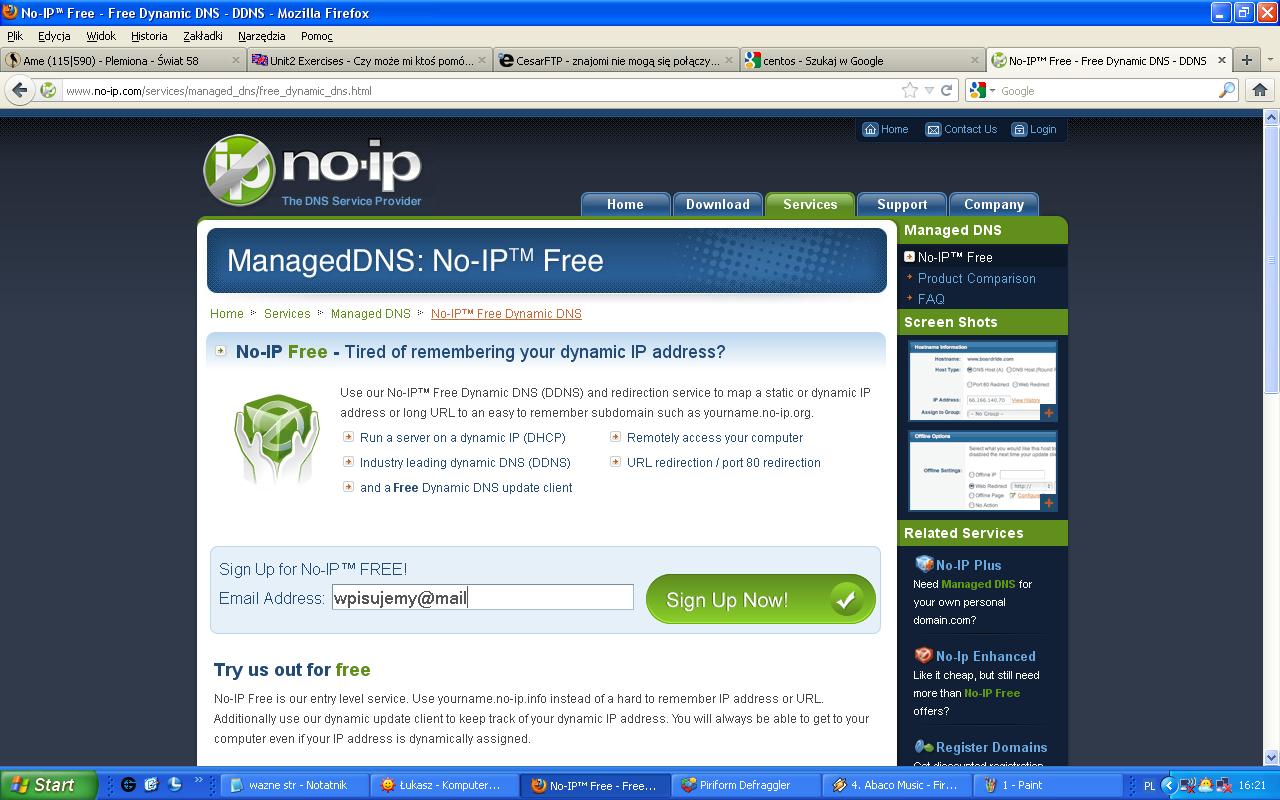This screenshot has width=1280, height=800.
Task: Click the Google search input field
Action: [1108, 90]
